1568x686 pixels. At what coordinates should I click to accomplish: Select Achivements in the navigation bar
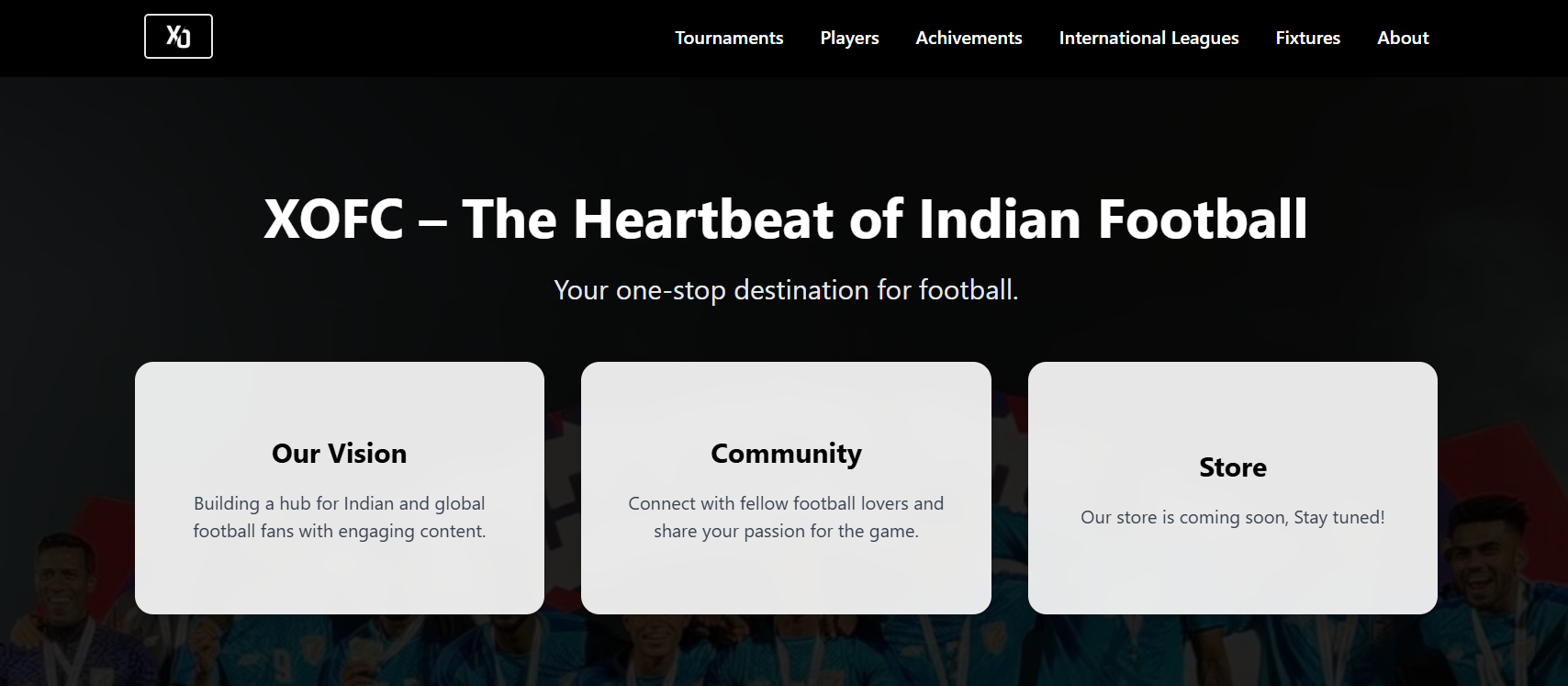pos(969,38)
